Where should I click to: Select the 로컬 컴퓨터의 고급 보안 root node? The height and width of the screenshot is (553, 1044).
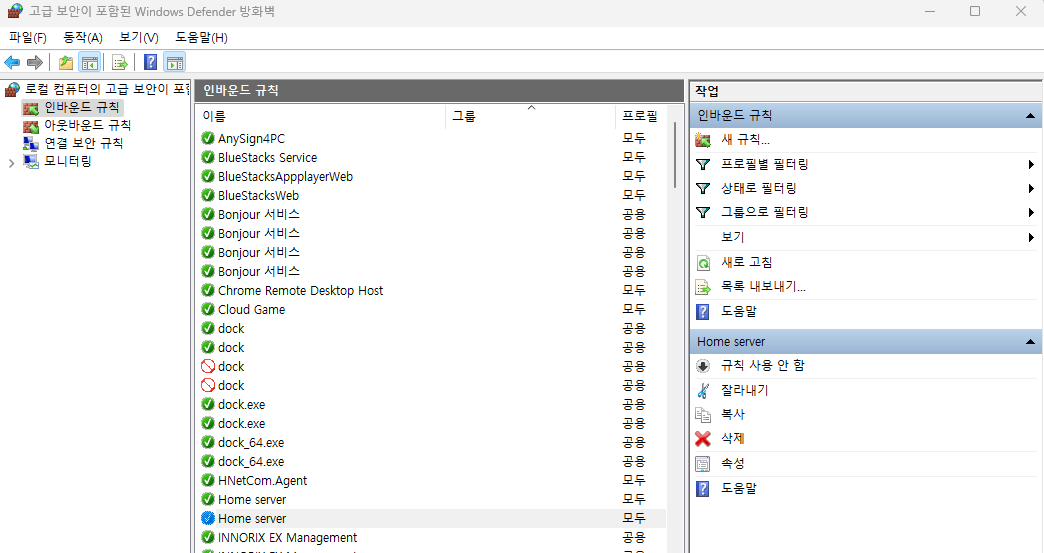click(x=107, y=89)
